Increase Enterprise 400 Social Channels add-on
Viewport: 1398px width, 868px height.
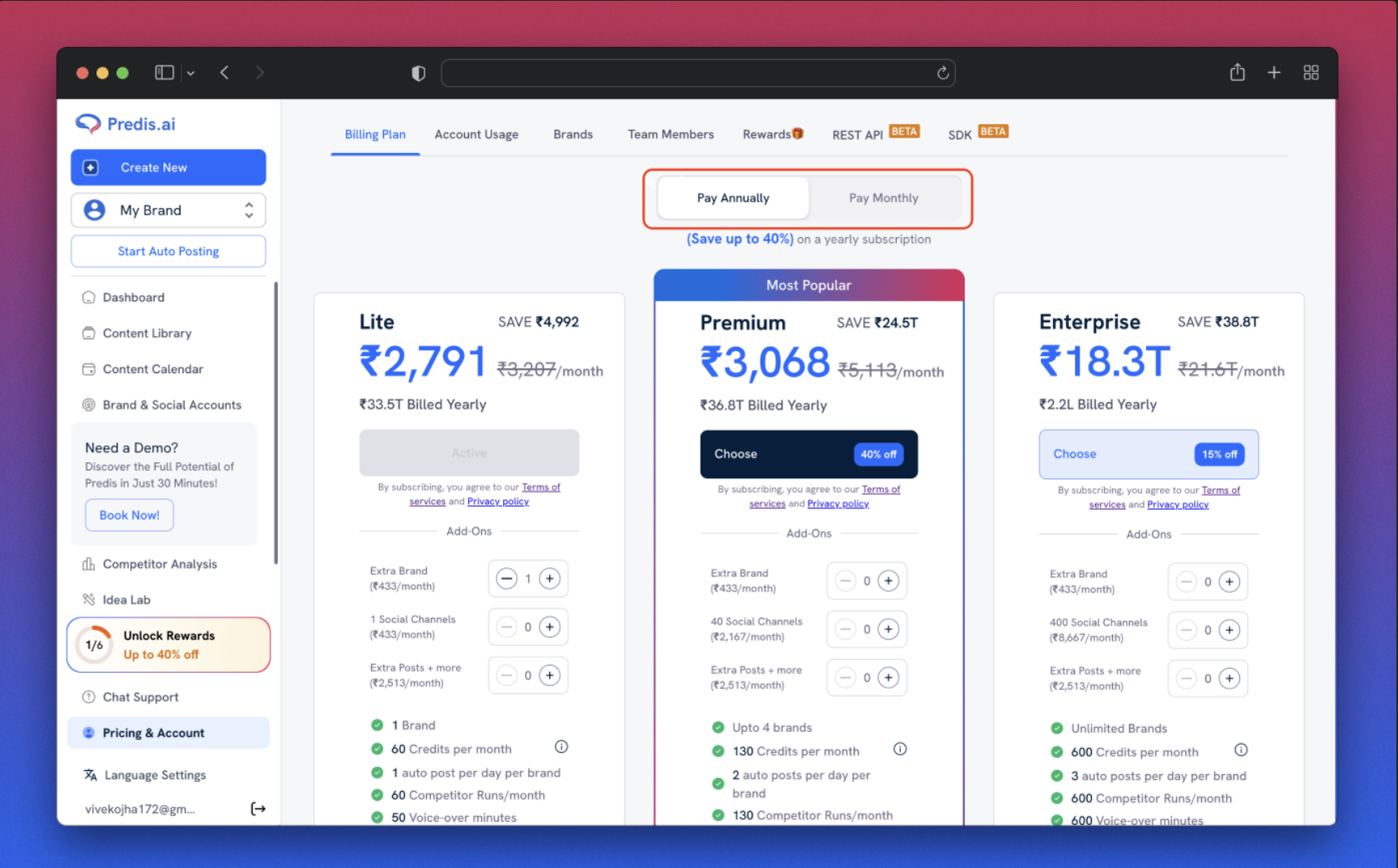click(1230, 630)
